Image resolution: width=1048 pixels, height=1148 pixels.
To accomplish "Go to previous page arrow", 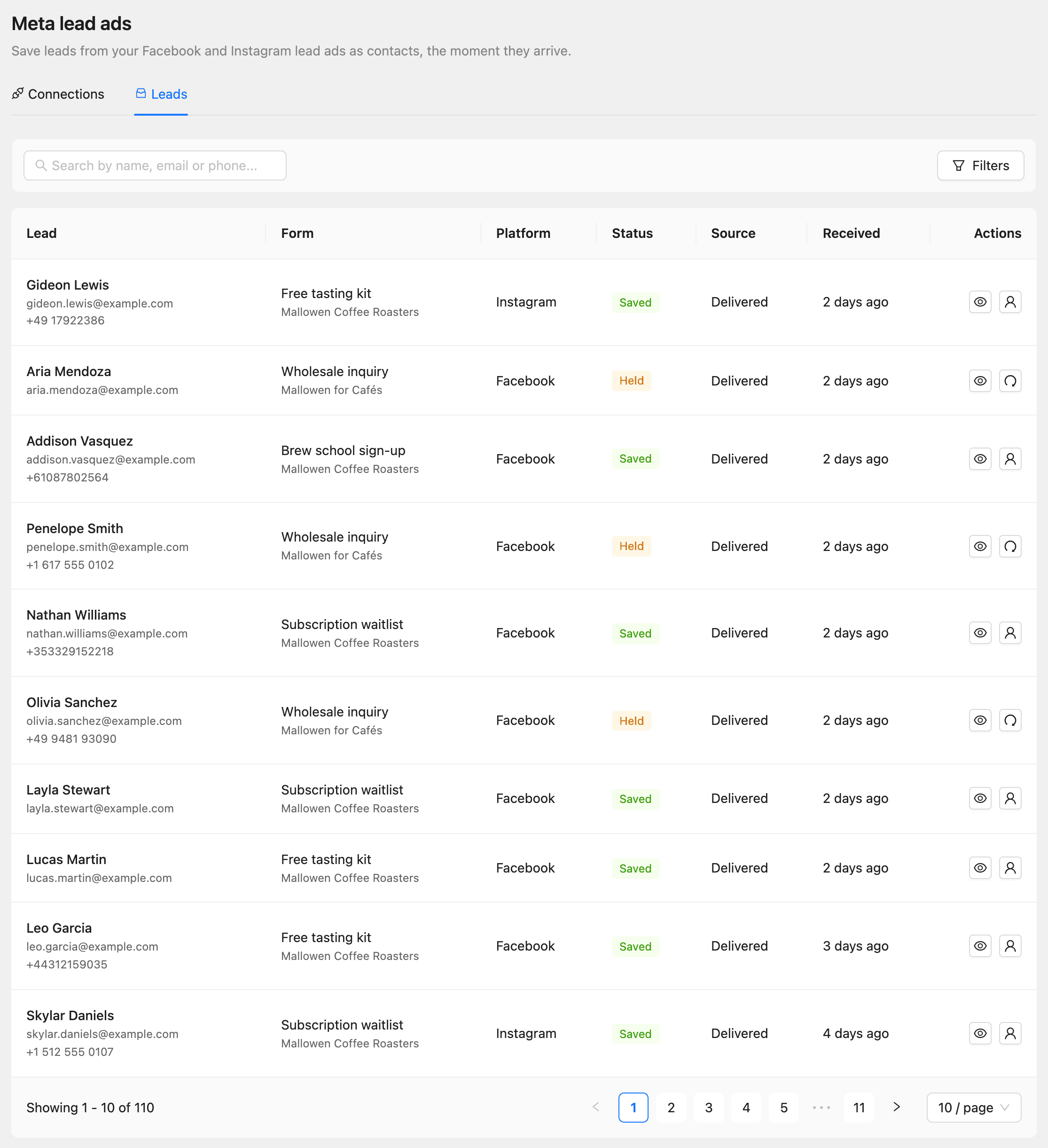I will 596,1107.
